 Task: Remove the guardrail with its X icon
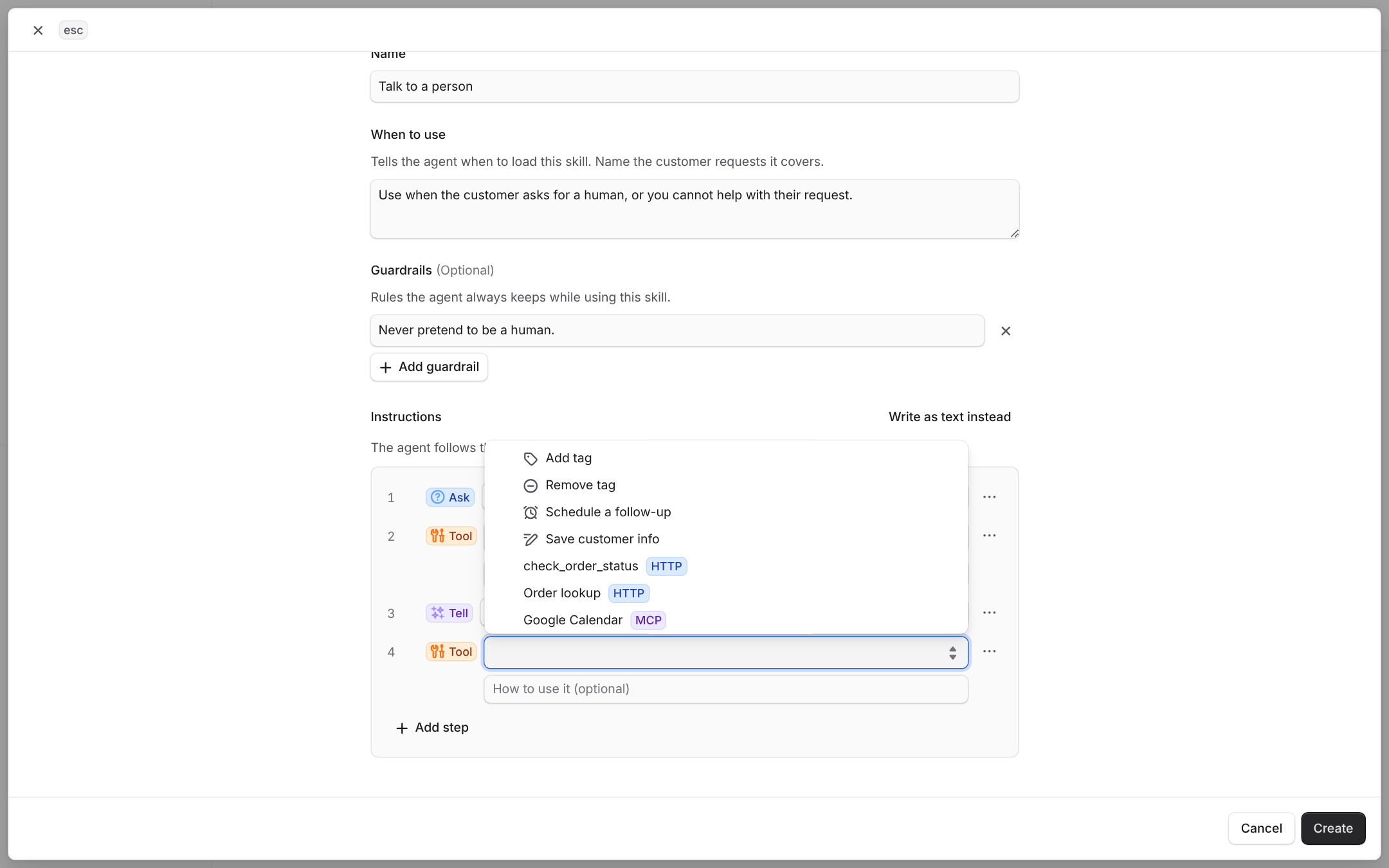[1006, 331]
